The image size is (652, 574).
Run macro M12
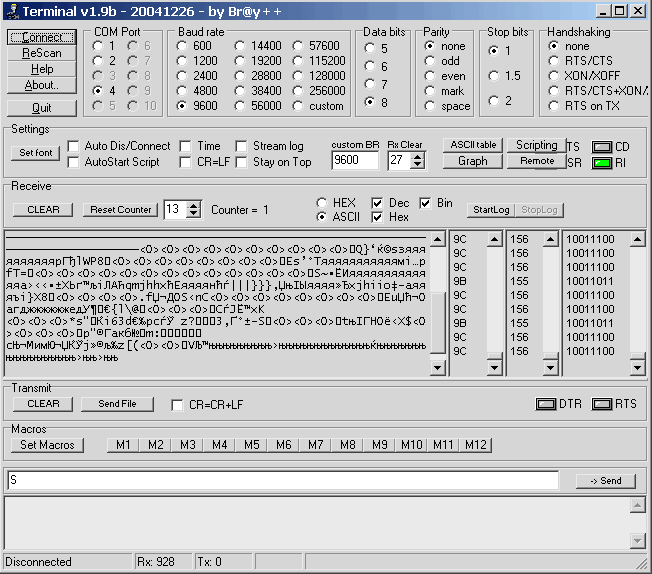(x=476, y=445)
